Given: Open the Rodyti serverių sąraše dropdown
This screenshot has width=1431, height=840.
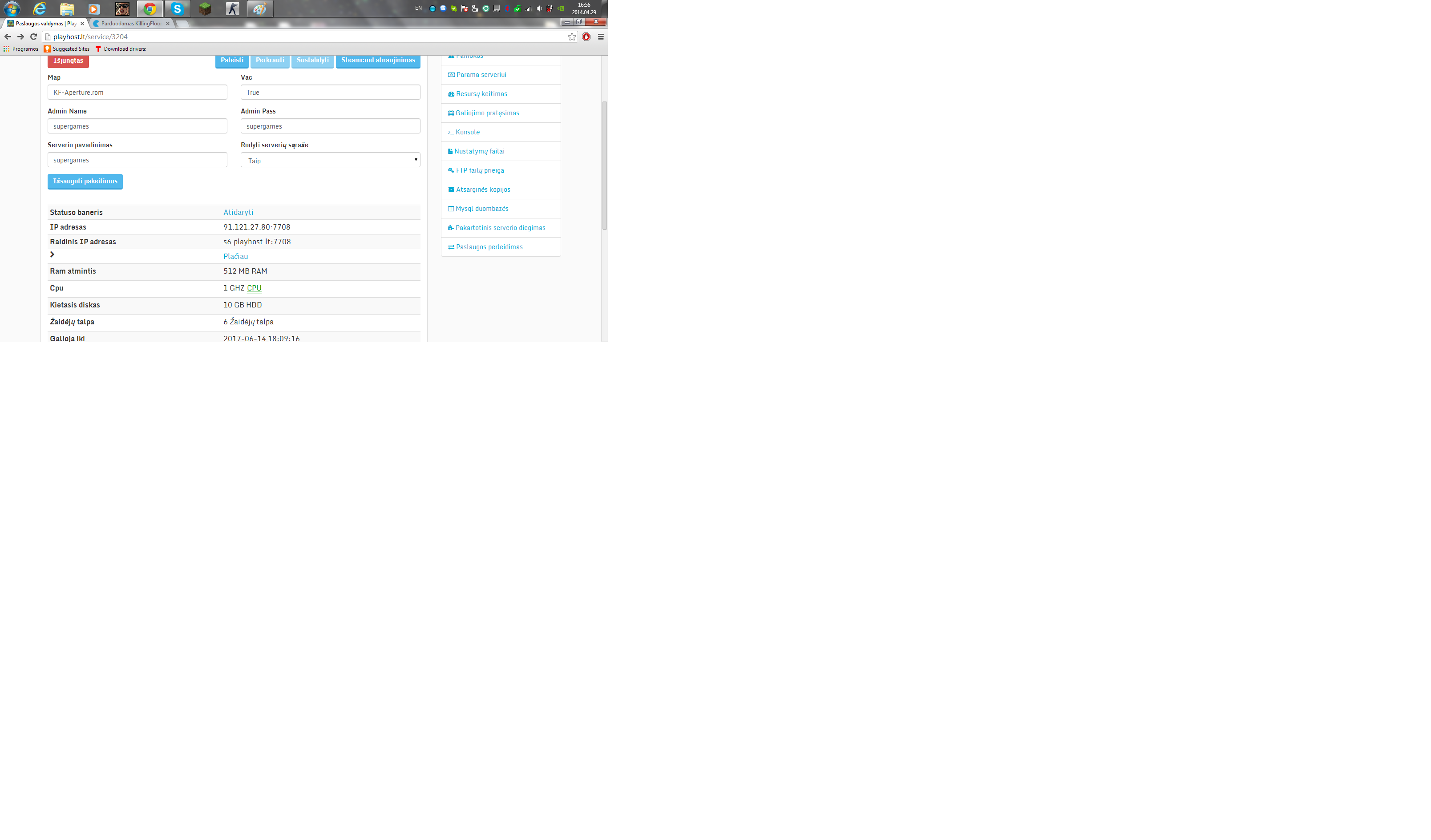Looking at the screenshot, I should click(331, 160).
